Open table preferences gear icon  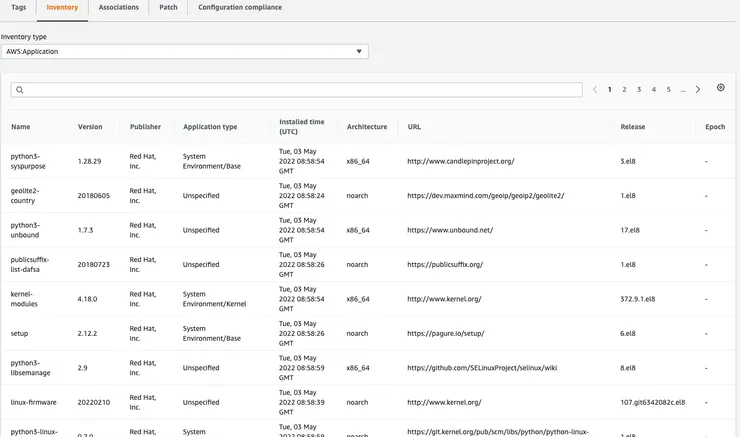721,88
